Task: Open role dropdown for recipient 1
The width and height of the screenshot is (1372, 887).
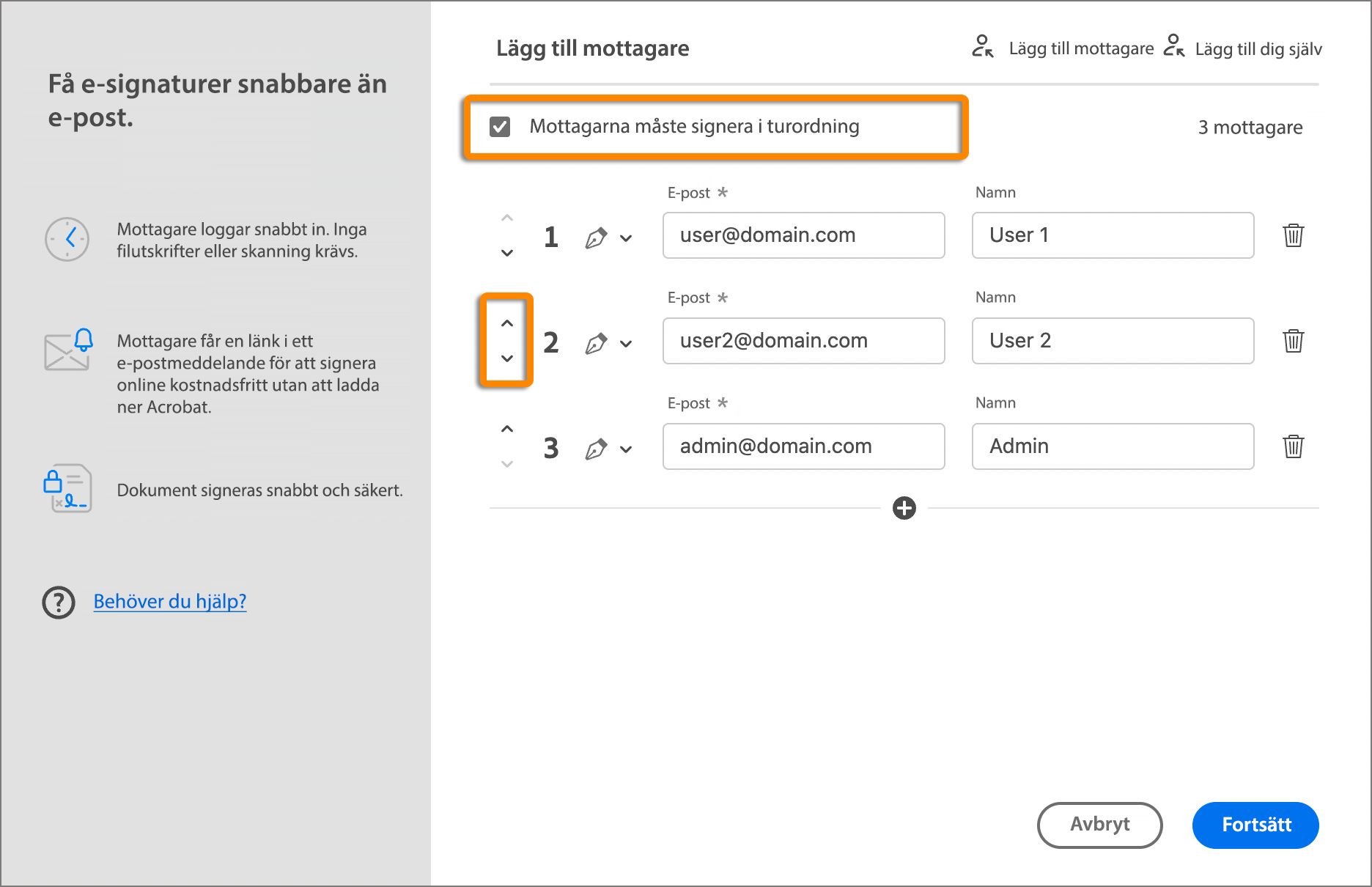Action: click(627, 238)
